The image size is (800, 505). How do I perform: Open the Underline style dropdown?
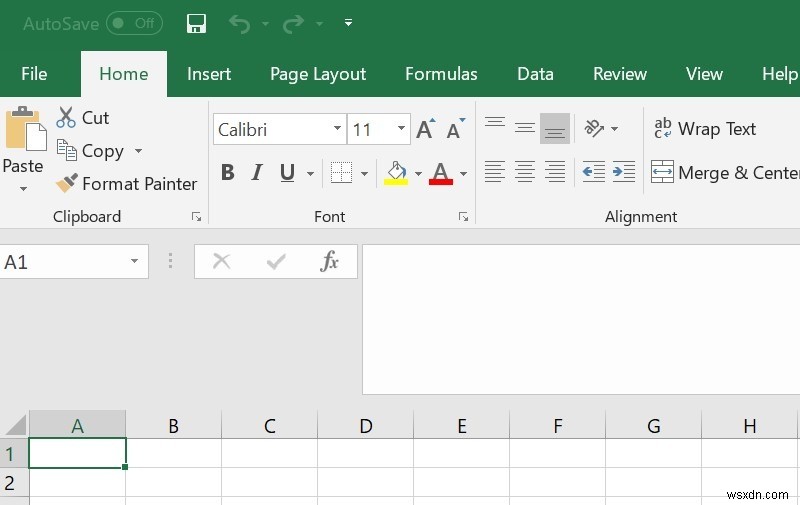coord(310,174)
